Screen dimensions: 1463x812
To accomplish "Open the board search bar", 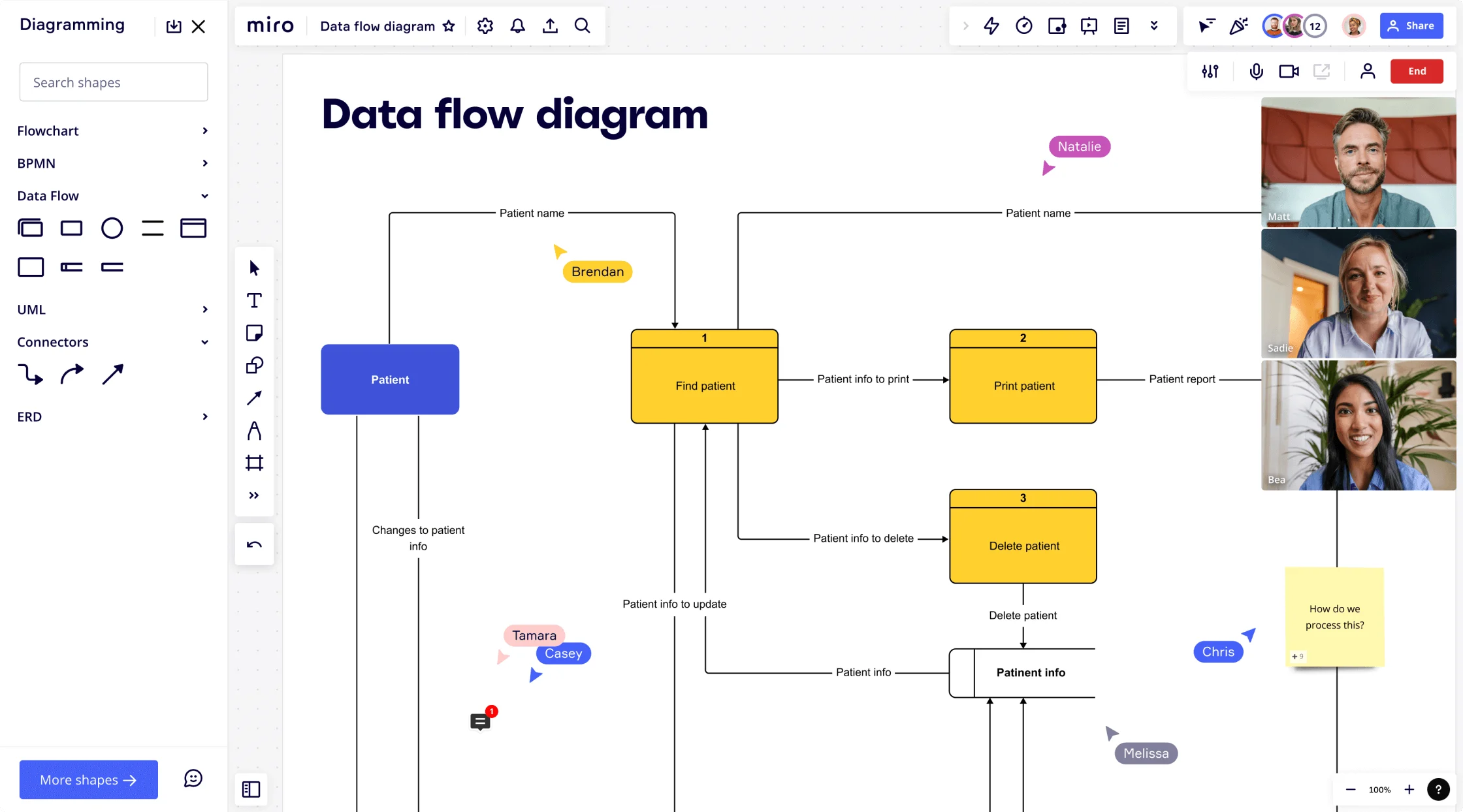I will coord(582,25).
